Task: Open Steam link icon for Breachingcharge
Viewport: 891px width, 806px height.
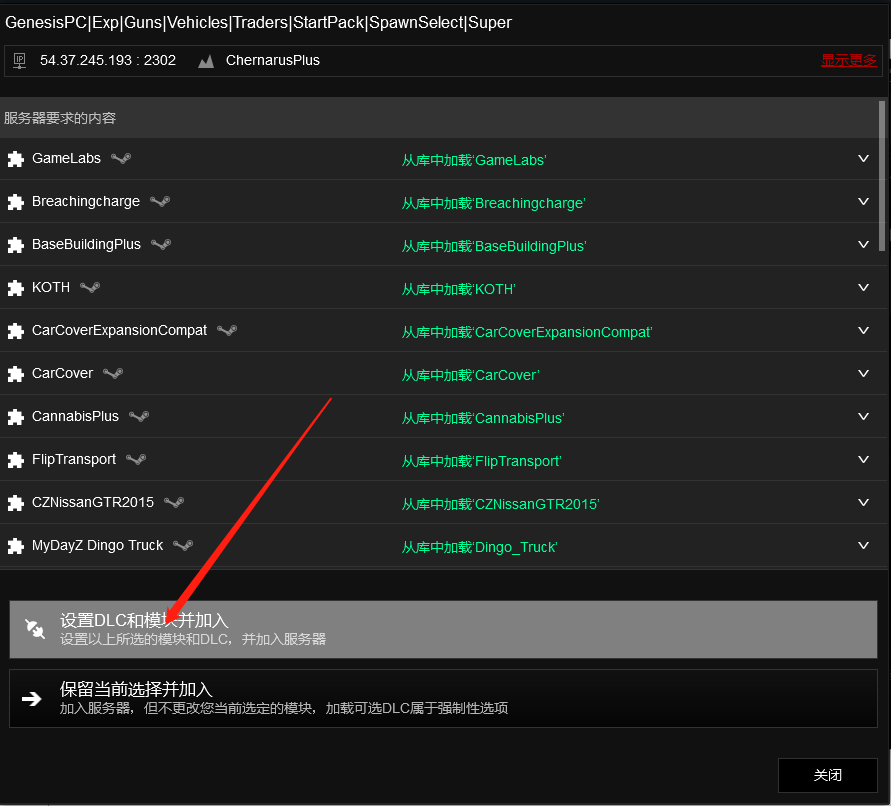Action: coord(160,201)
